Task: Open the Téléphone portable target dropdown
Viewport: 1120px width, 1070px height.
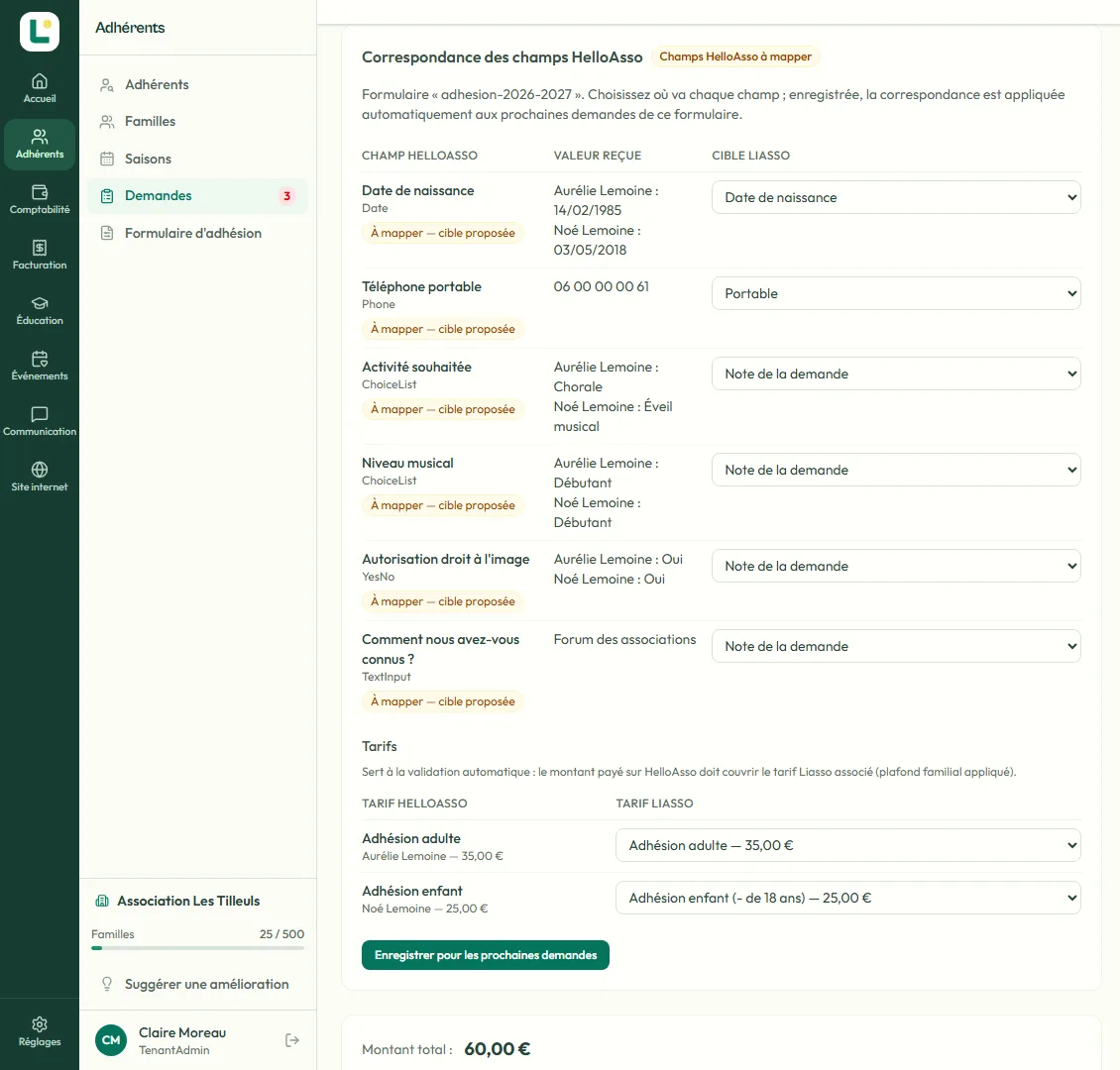Action: pyautogui.click(x=896, y=293)
